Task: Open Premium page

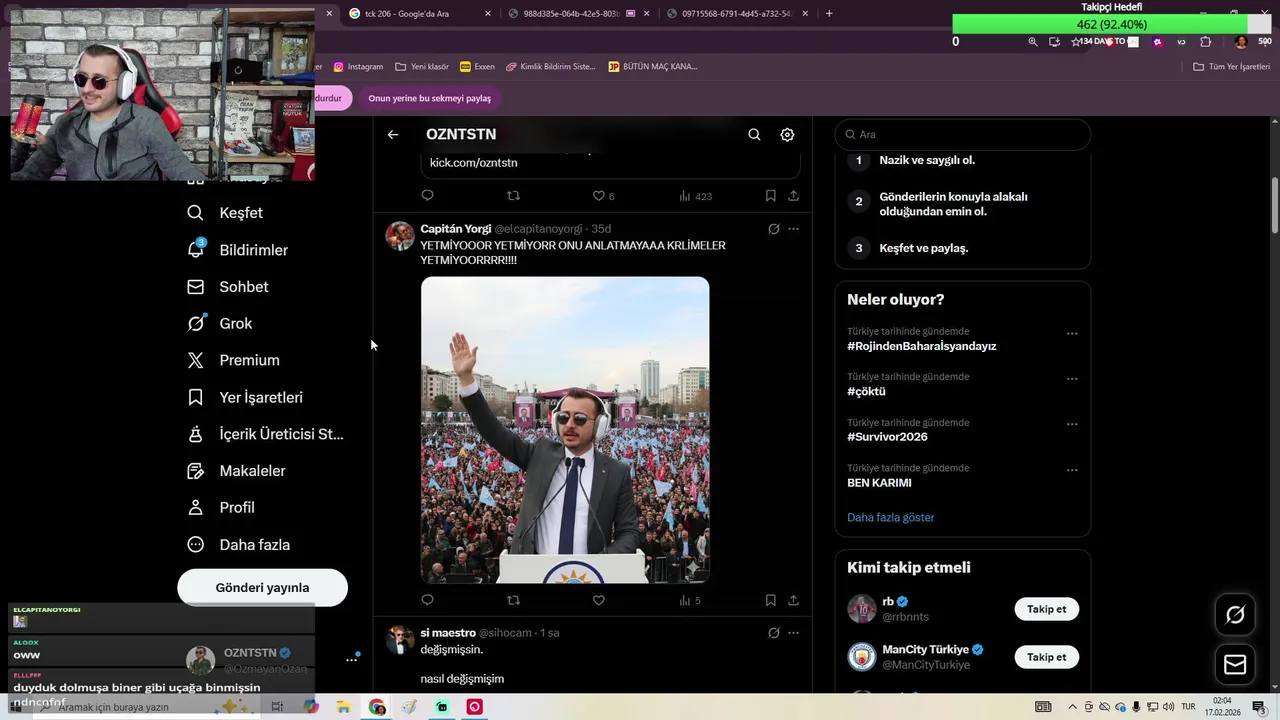Action: click(x=234, y=360)
